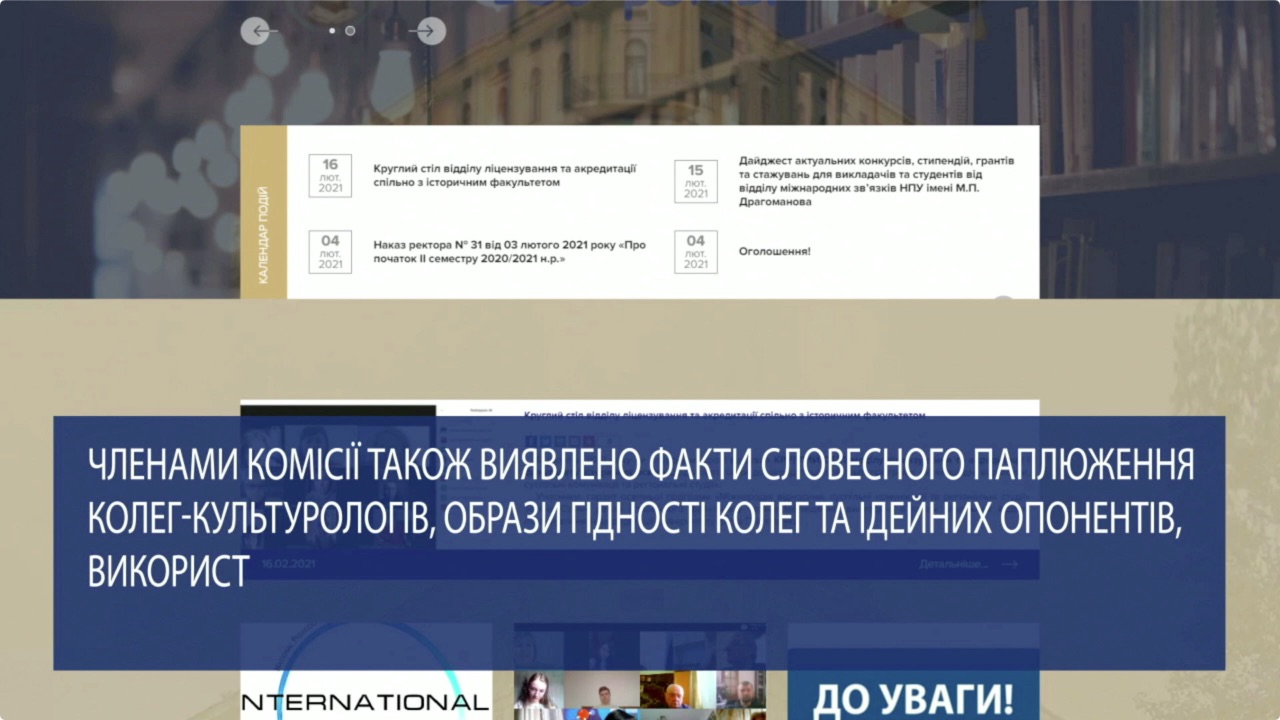Open 'Наказ ректора № 31' event link

pos(509,251)
